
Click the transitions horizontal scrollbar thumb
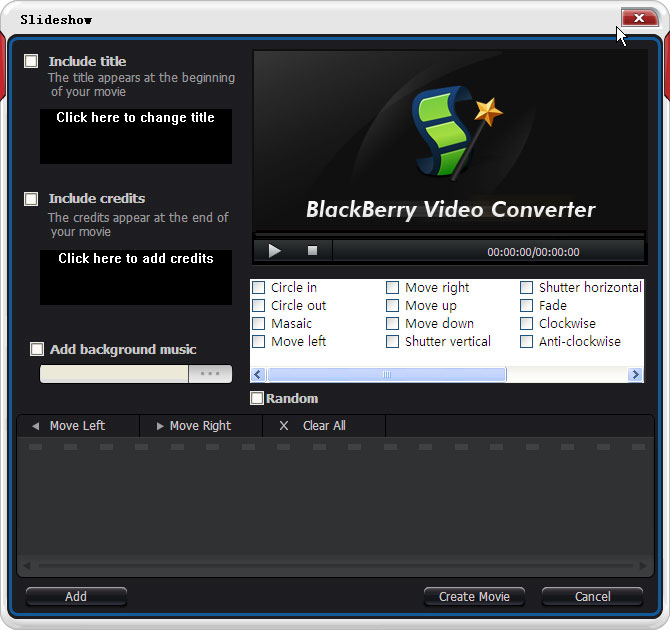pos(387,375)
